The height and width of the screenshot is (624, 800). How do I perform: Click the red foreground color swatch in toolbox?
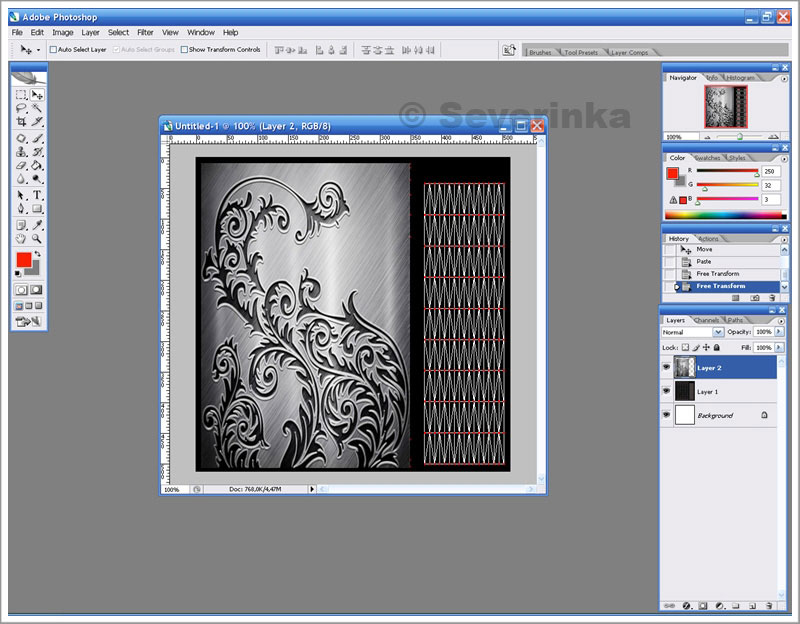[23, 259]
